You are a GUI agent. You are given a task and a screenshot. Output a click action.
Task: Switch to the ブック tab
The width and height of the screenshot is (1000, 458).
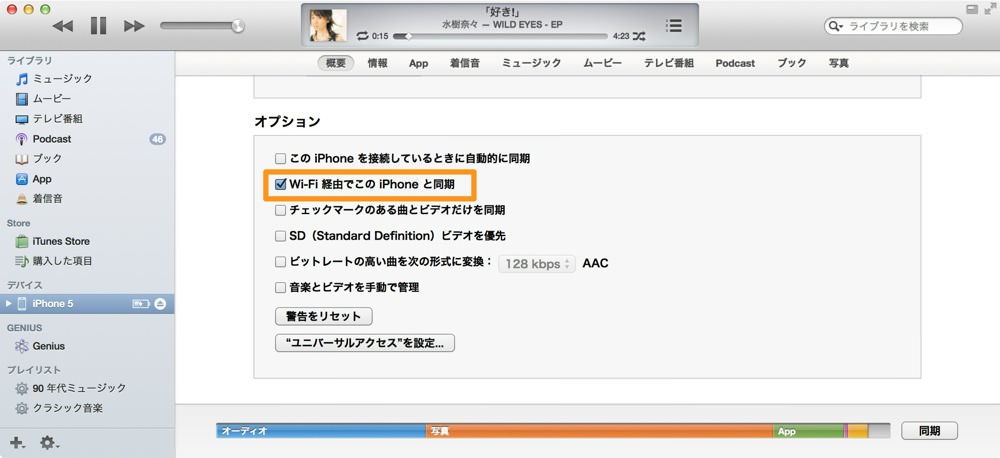791,63
